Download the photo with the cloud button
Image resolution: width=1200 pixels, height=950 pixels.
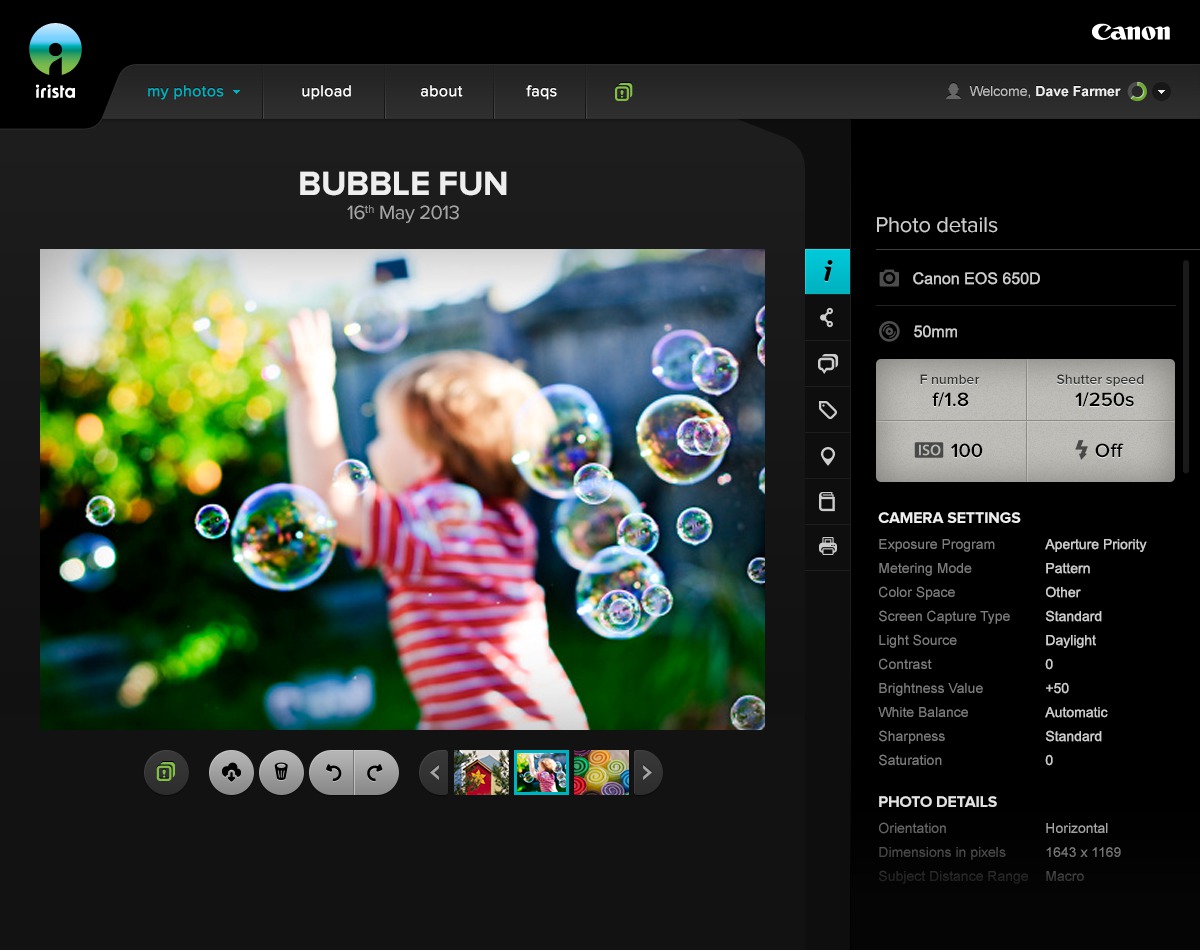click(231, 772)
